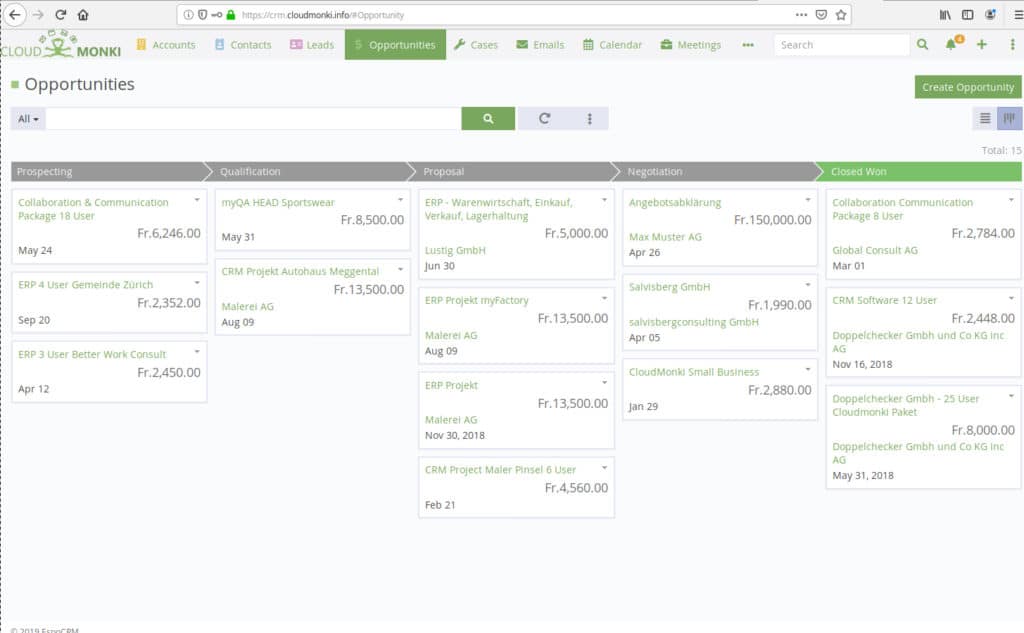Image resolution: width=1024 pixels, height=633 pixels.
Task: Expand menu on Collaboration & Communication Package 18 User card
Action: 197,199
